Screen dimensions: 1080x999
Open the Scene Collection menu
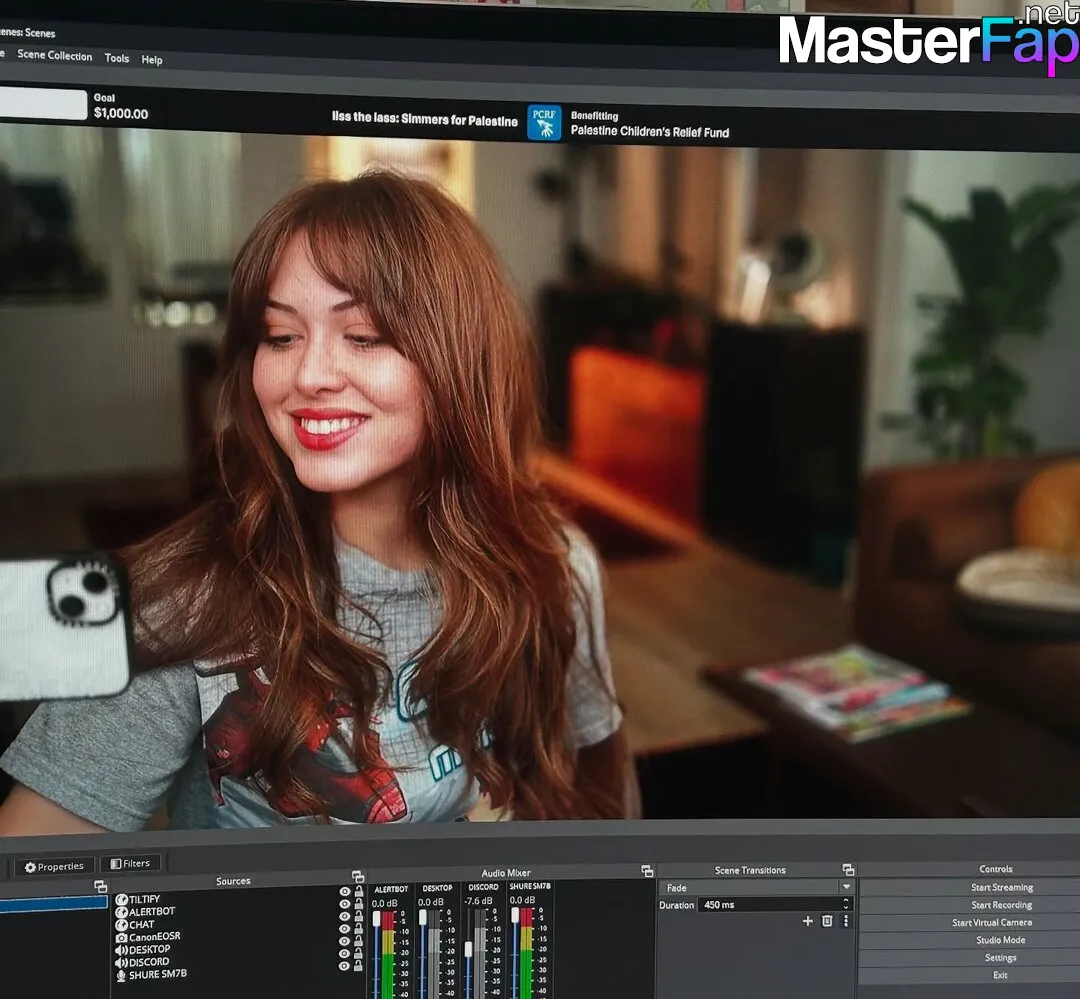click(x=54, y=55)
